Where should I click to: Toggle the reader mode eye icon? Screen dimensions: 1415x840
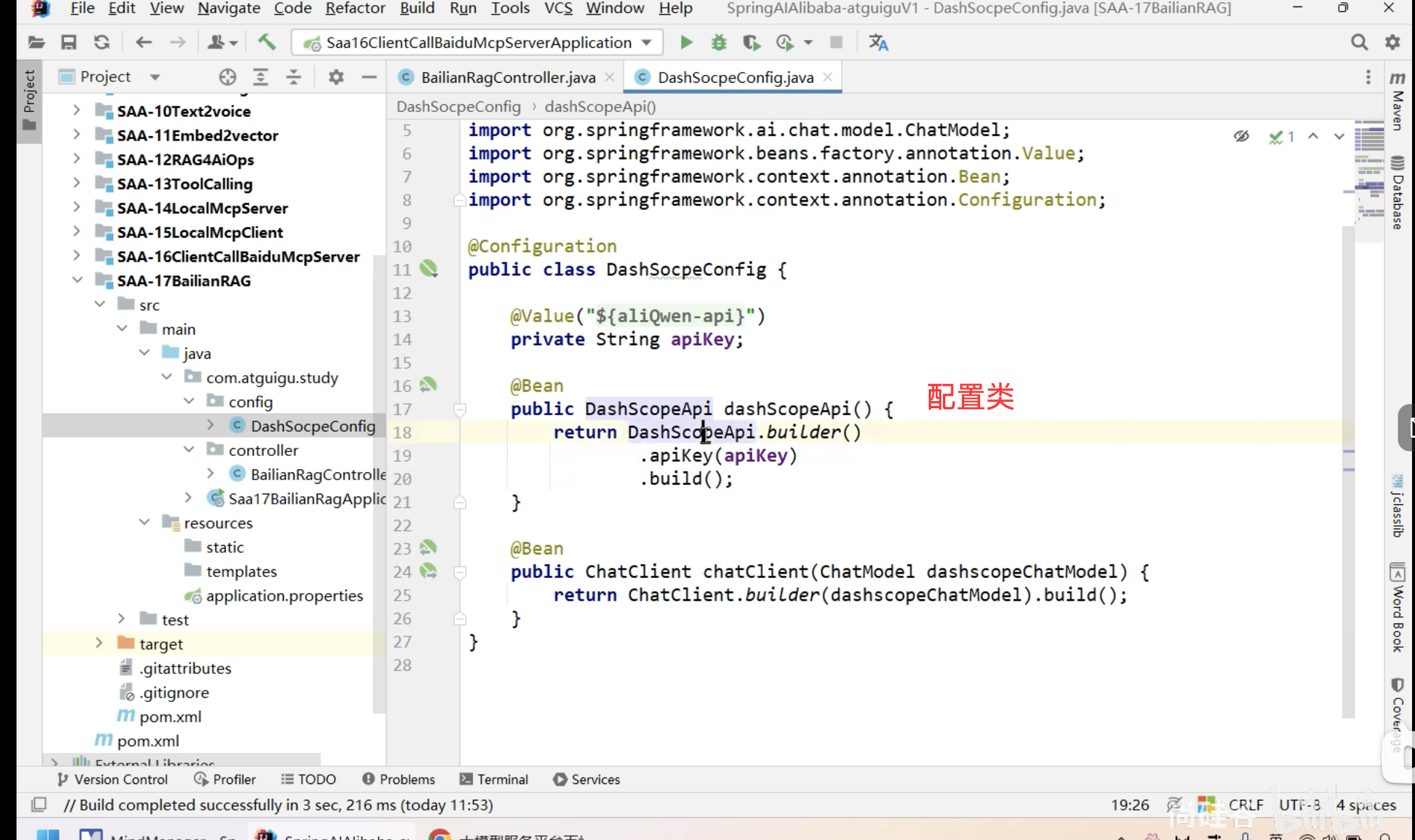1241,137
